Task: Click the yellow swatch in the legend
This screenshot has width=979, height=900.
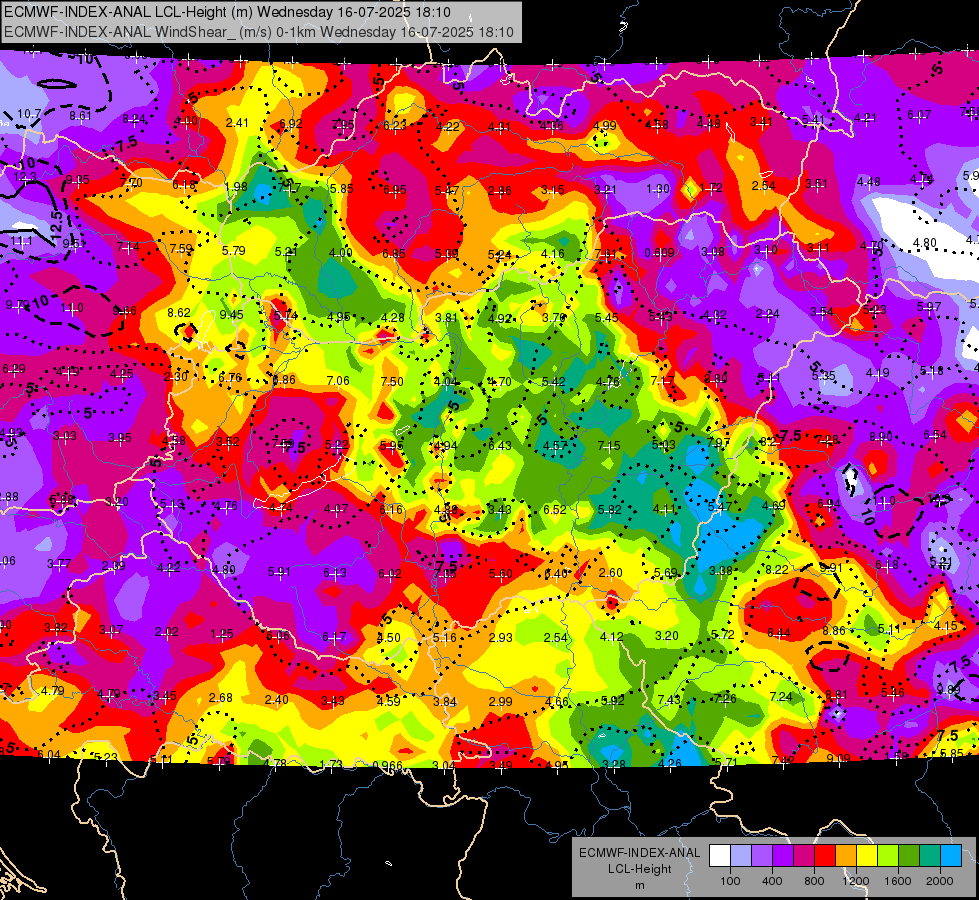Action: [867, 856]
